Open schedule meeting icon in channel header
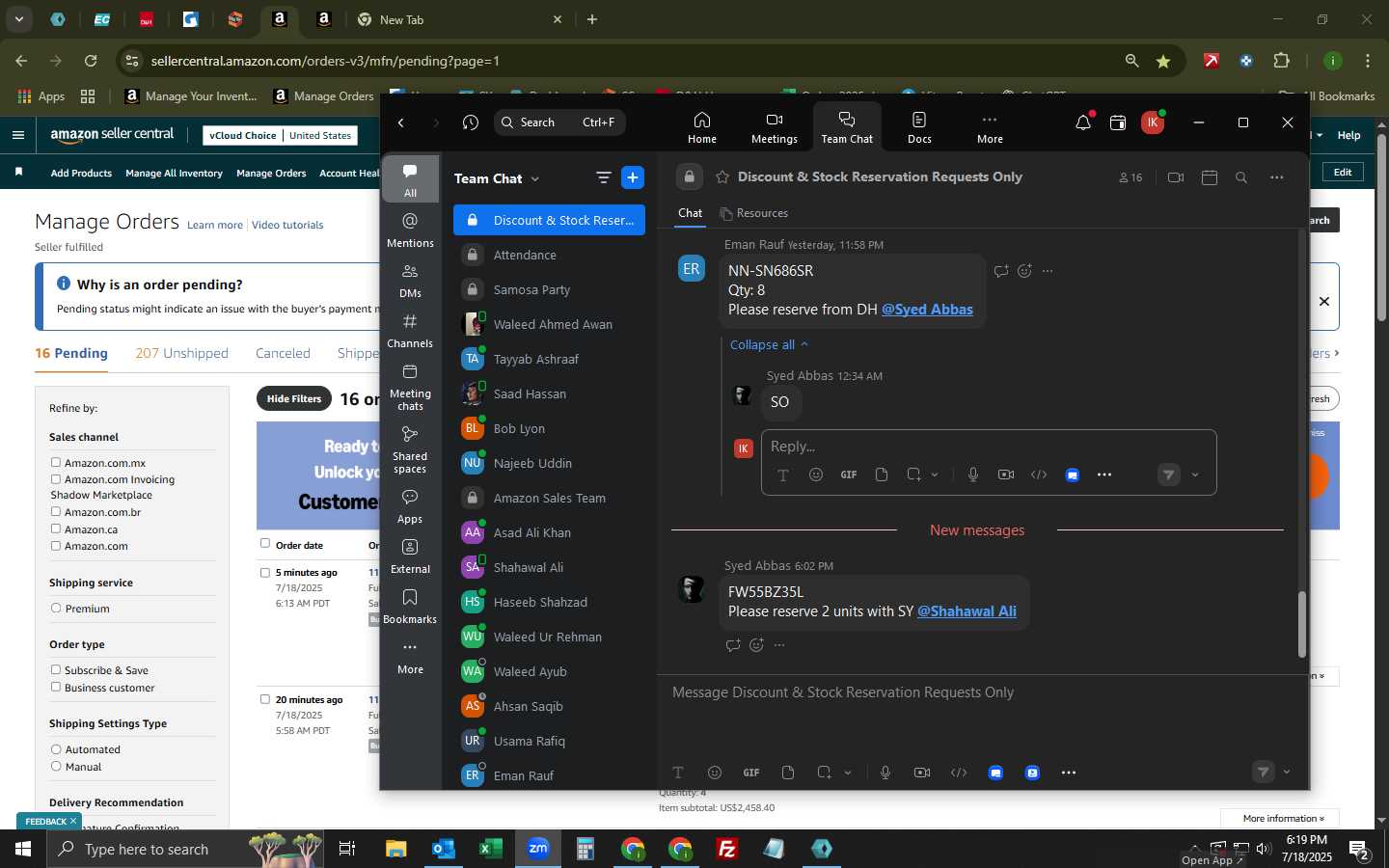This screenshot has width=1389, height=868. (1210, 177)
